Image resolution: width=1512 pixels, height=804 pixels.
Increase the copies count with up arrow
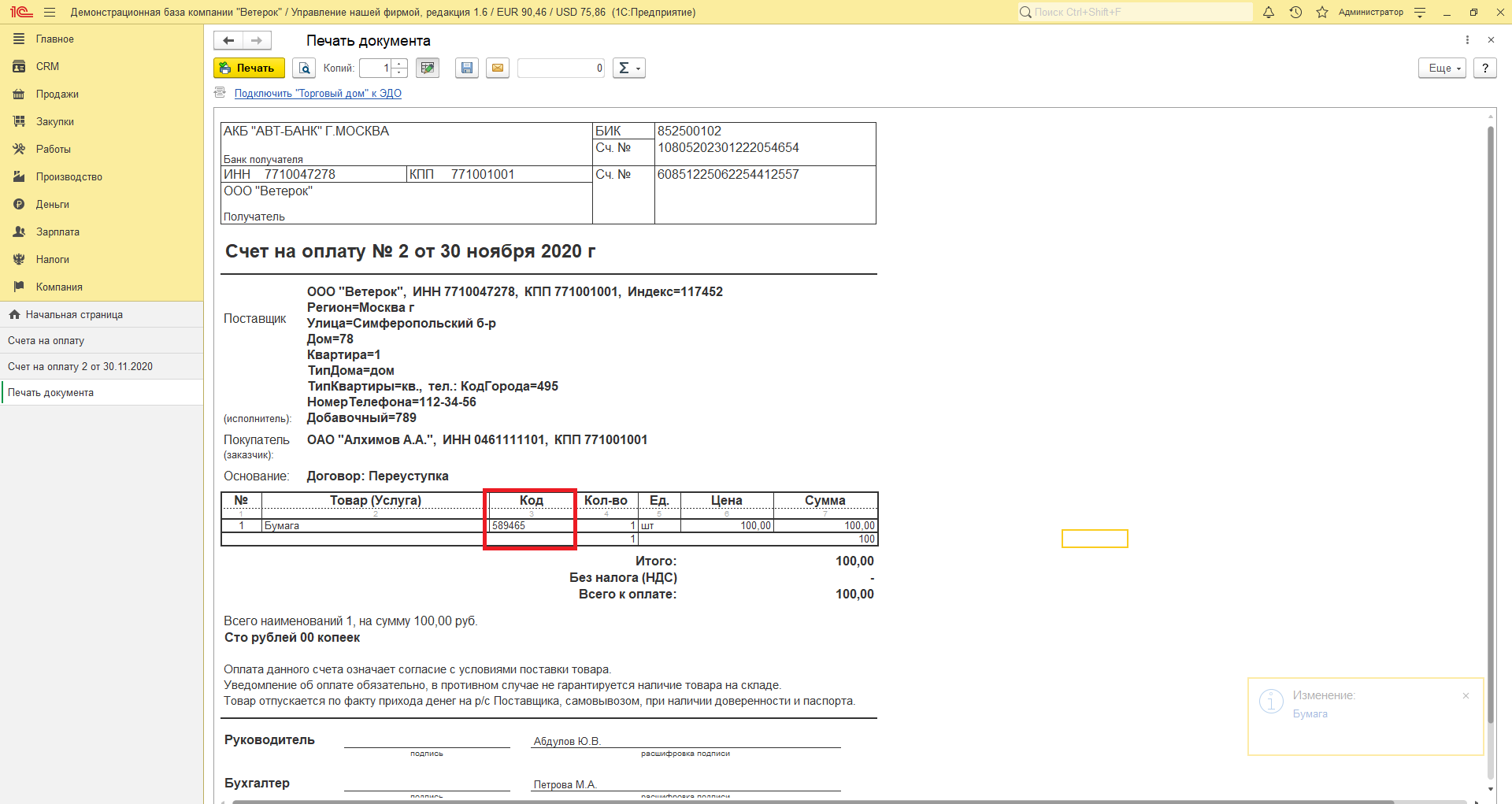(x=400, y=64)
